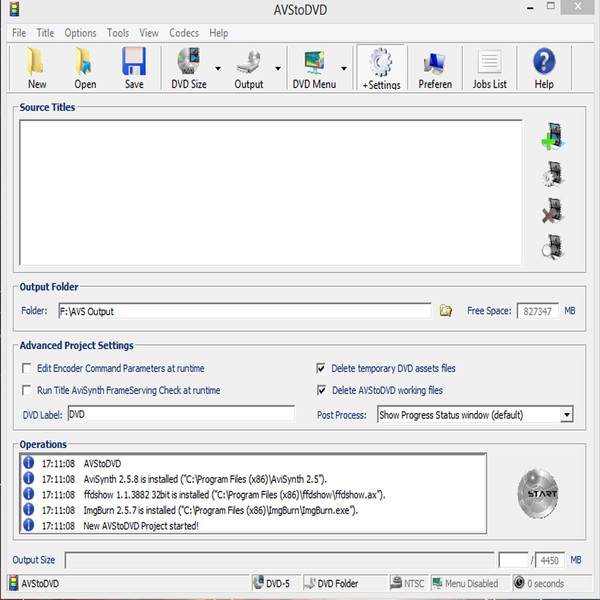Add a source title with the green plus icon
600x600 pixels.
click(x=553, y=136)
